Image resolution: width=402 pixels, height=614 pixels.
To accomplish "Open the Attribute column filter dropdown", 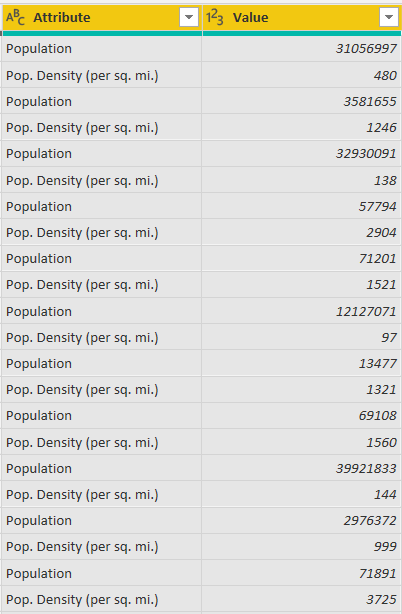I will point(189,17).
